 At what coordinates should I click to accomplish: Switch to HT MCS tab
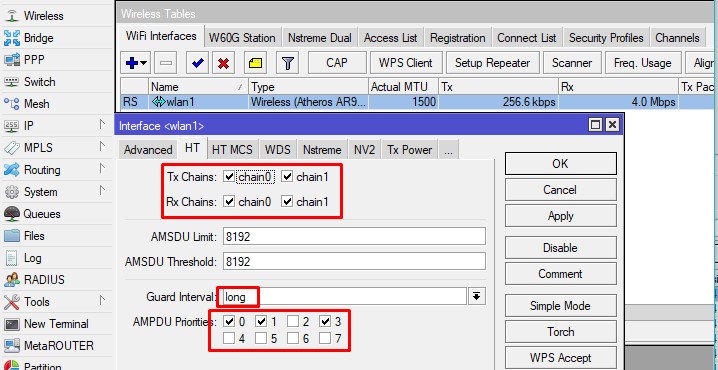tap(232, 150)
